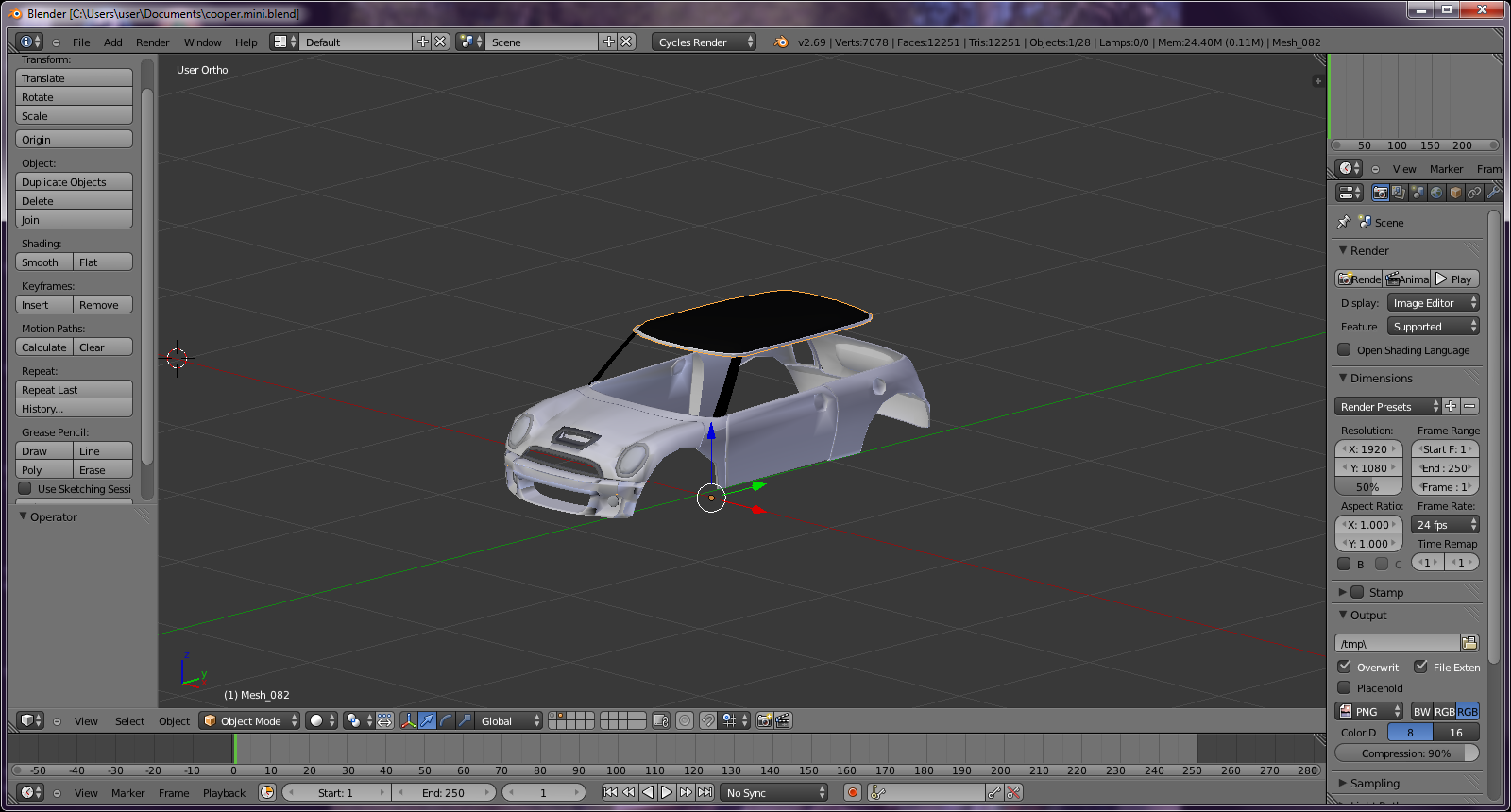Open the Render menu in the top bar
This screenshot has height=812, width=1511.
pyautogui.click(x=152, y=42)
